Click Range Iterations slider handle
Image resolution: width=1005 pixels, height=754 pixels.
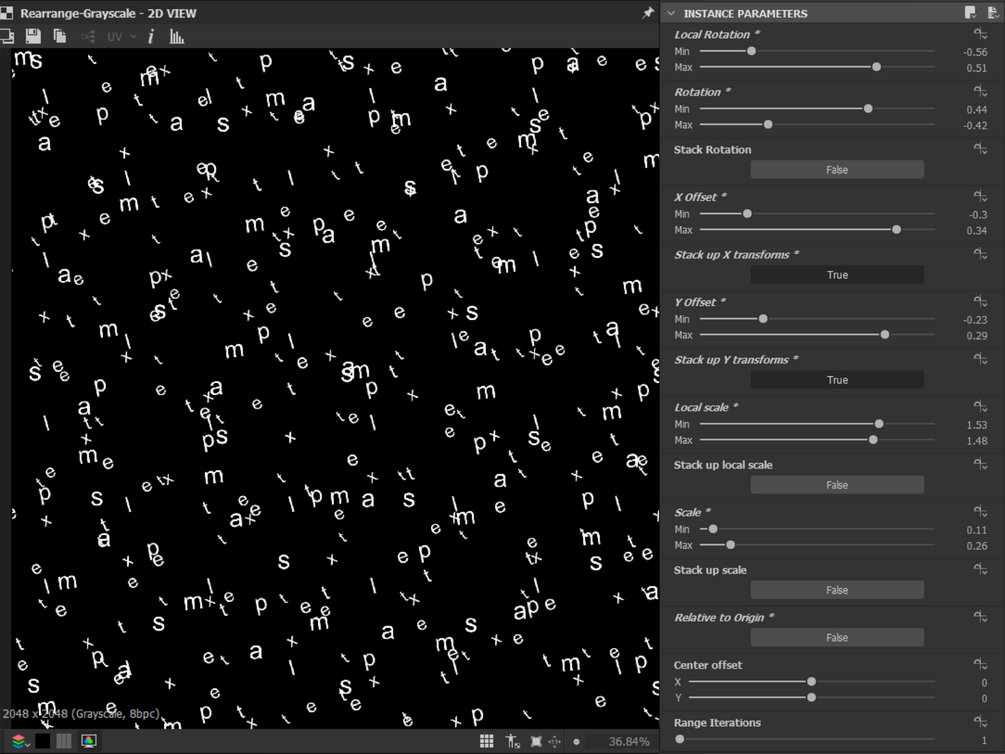679,739
